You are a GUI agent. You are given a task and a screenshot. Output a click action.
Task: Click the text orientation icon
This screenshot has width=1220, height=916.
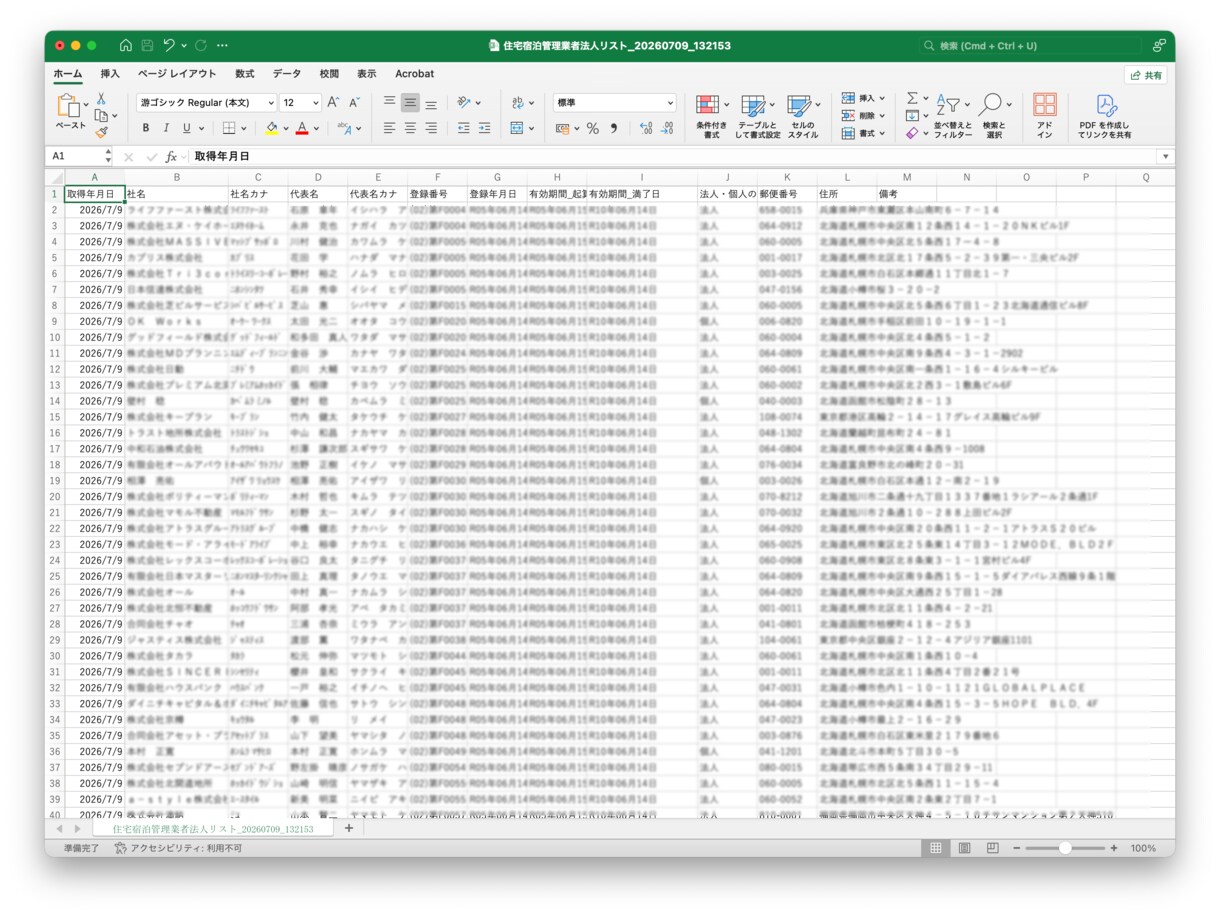click(464, 103)
